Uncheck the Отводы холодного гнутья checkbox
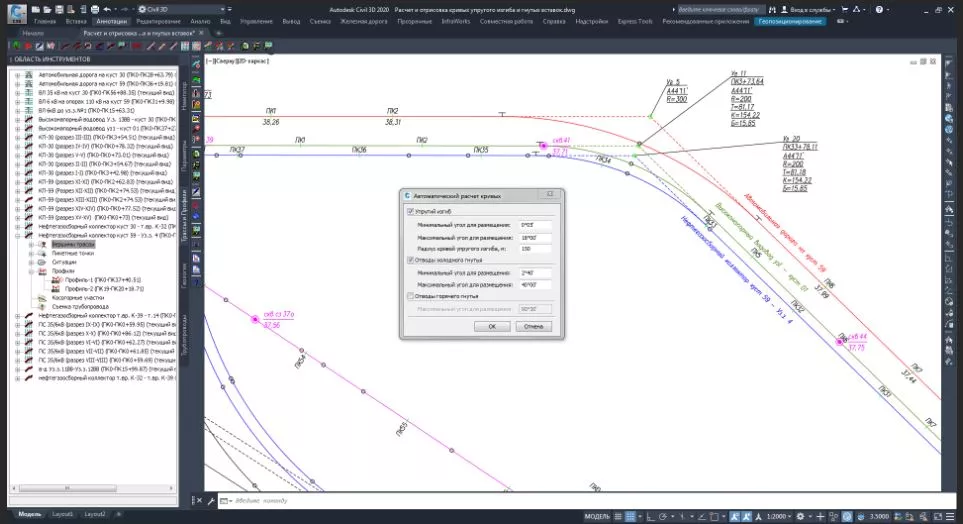This screenshot has height=524, width=963. (410, 259)
